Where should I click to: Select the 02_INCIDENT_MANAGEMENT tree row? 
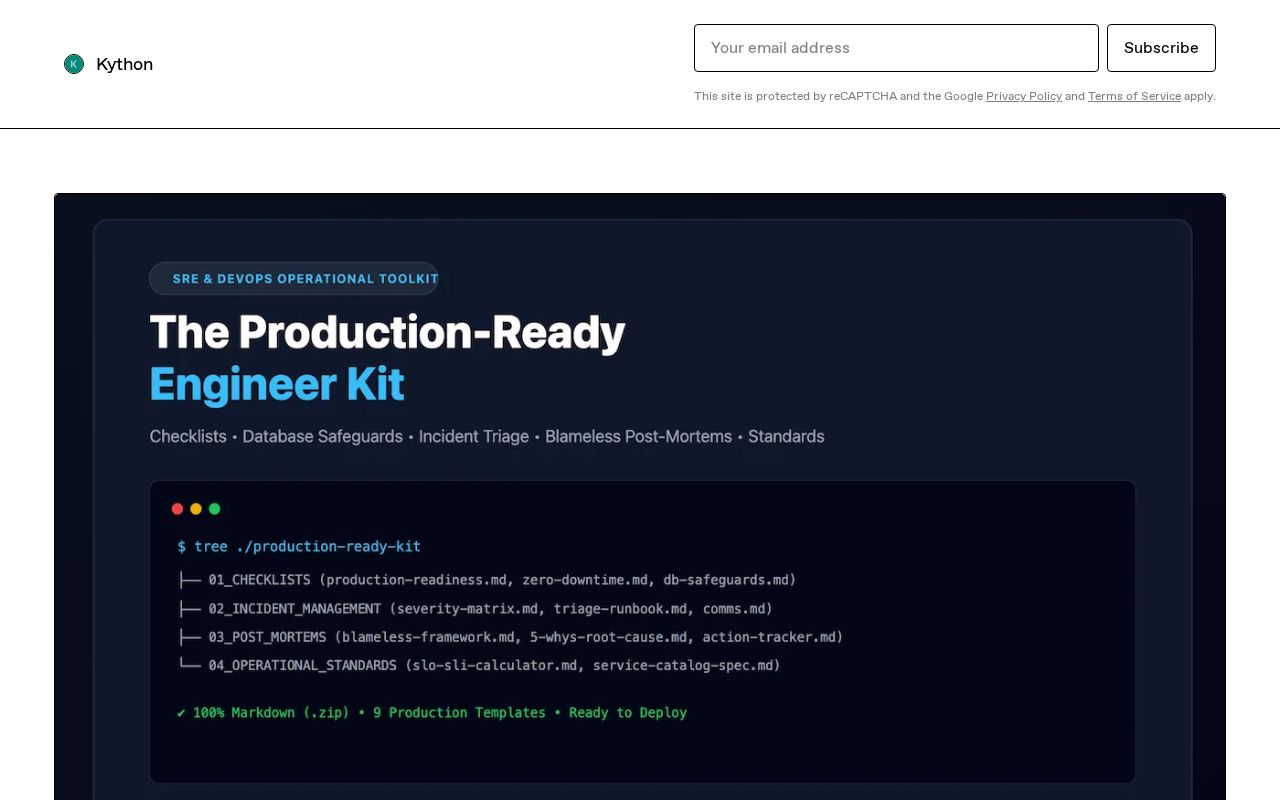(475, 609)
